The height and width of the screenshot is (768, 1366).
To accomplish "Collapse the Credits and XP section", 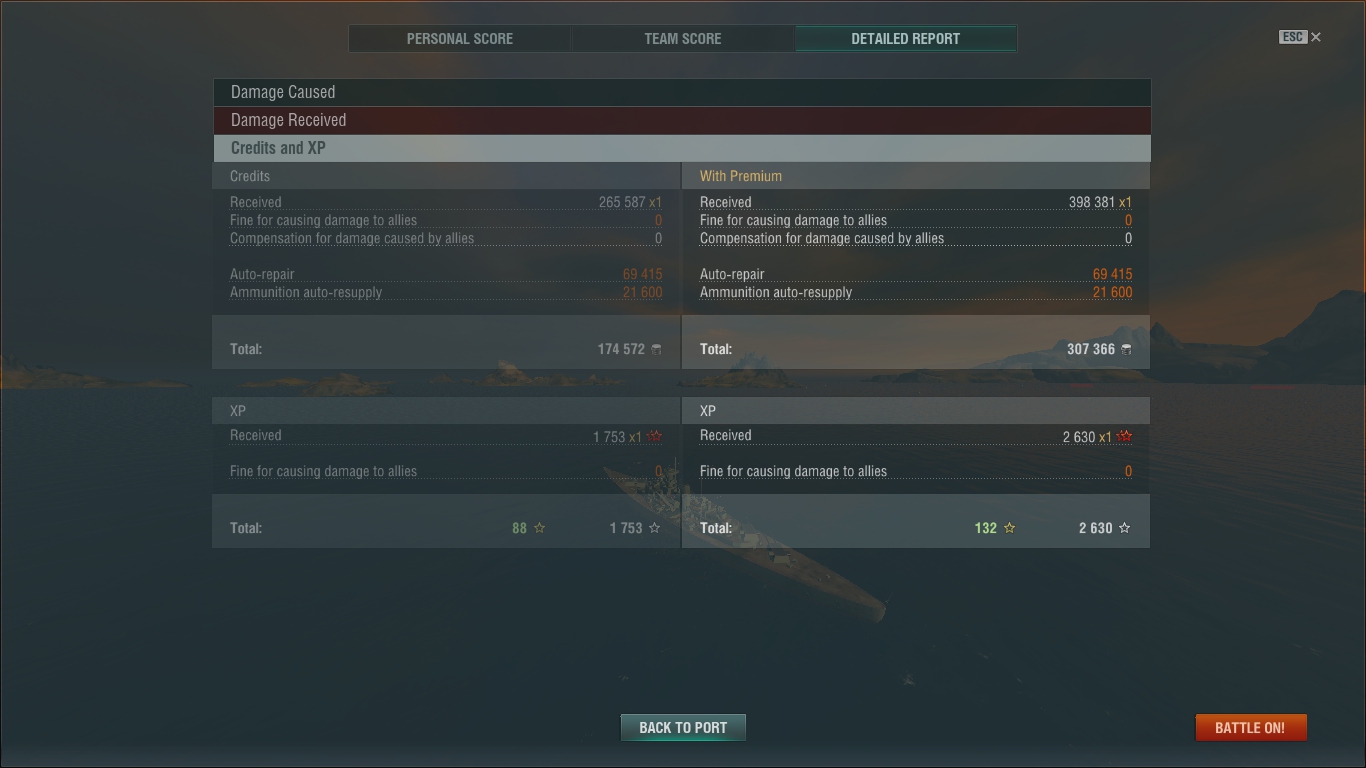I will [x=682, y=148].
